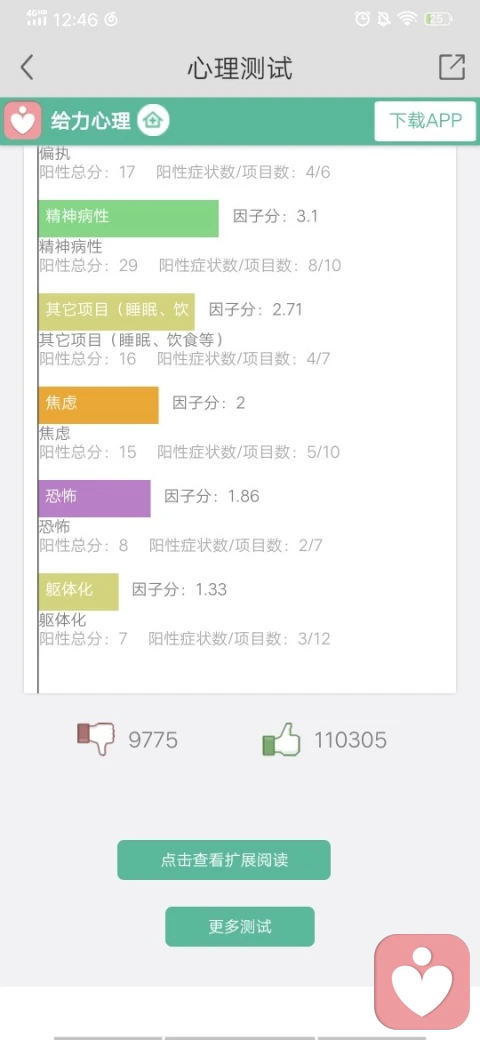Click the 下载APP button
This screenshot has height=1040, width=480.
[x=425, y=121]
